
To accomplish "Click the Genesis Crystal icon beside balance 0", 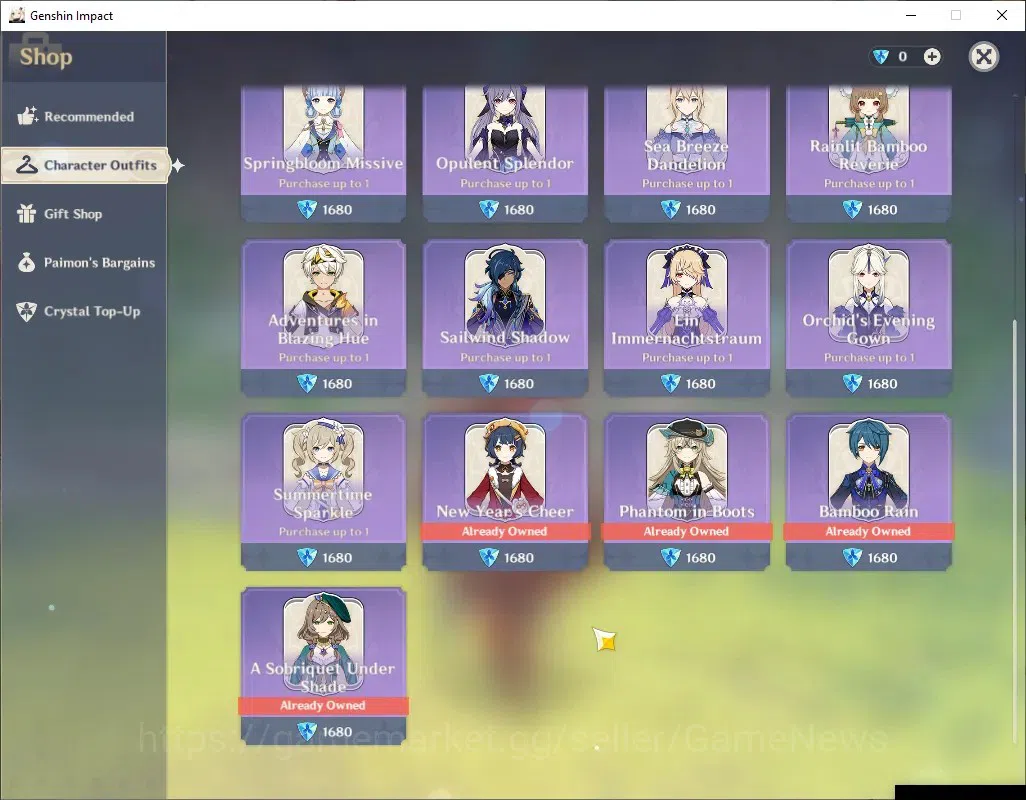I will [881, 57].
